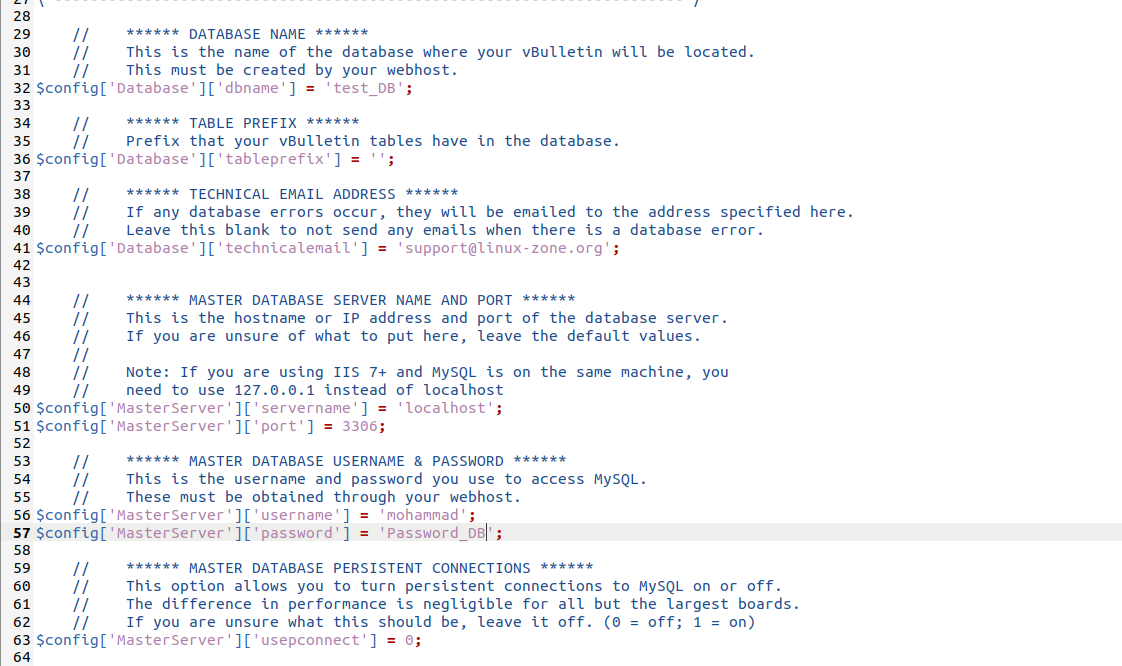Click the 'test_DB' database name value
Viewport: 1122px width, 666px height.
tap(367, 88)
